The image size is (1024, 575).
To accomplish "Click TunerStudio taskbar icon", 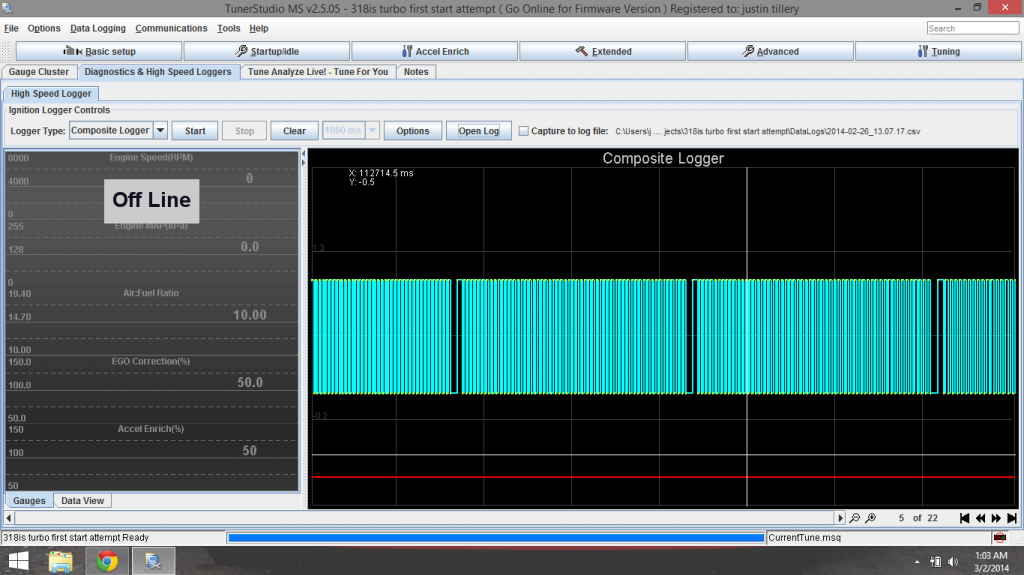I will [153, 561].
